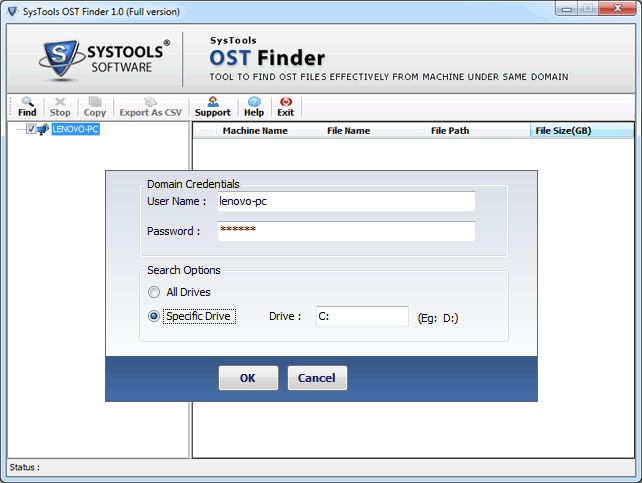Click the Domain Credentials group label
Screen dimensions: 642x483
[193, 184]
